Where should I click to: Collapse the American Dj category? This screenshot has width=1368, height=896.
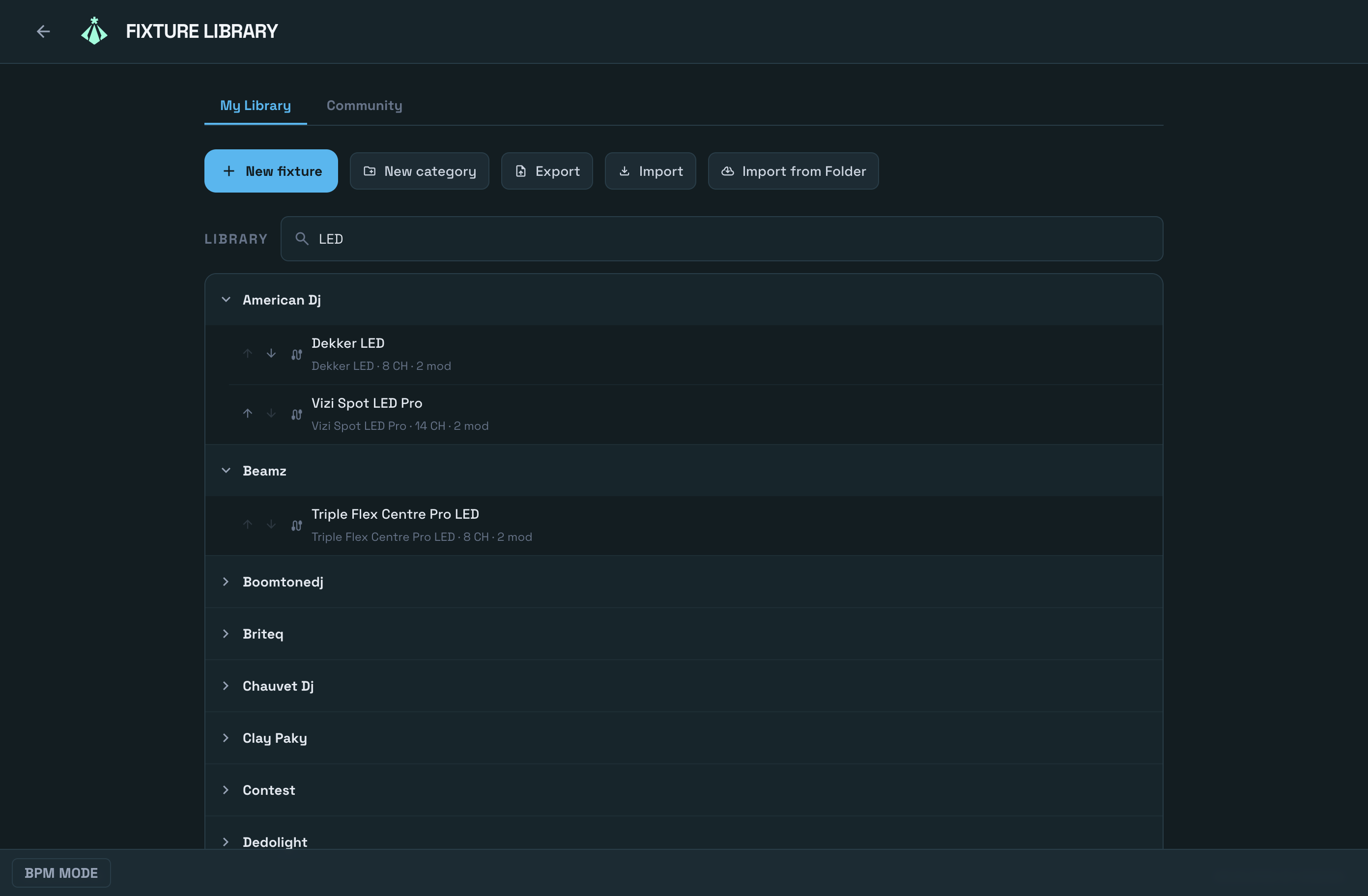(x=684, y=300)
